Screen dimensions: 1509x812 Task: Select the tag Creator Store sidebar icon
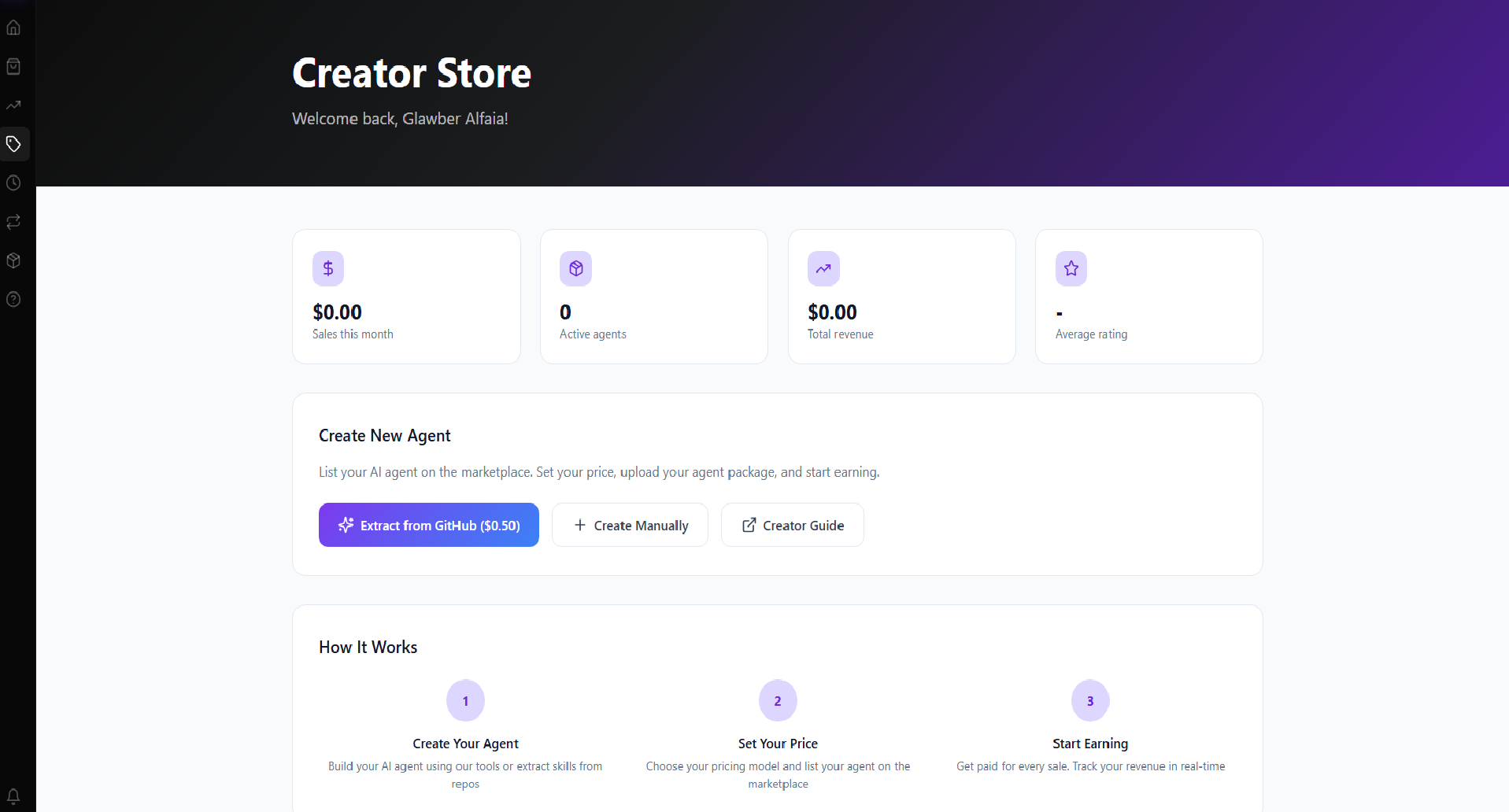pos(13,144)
